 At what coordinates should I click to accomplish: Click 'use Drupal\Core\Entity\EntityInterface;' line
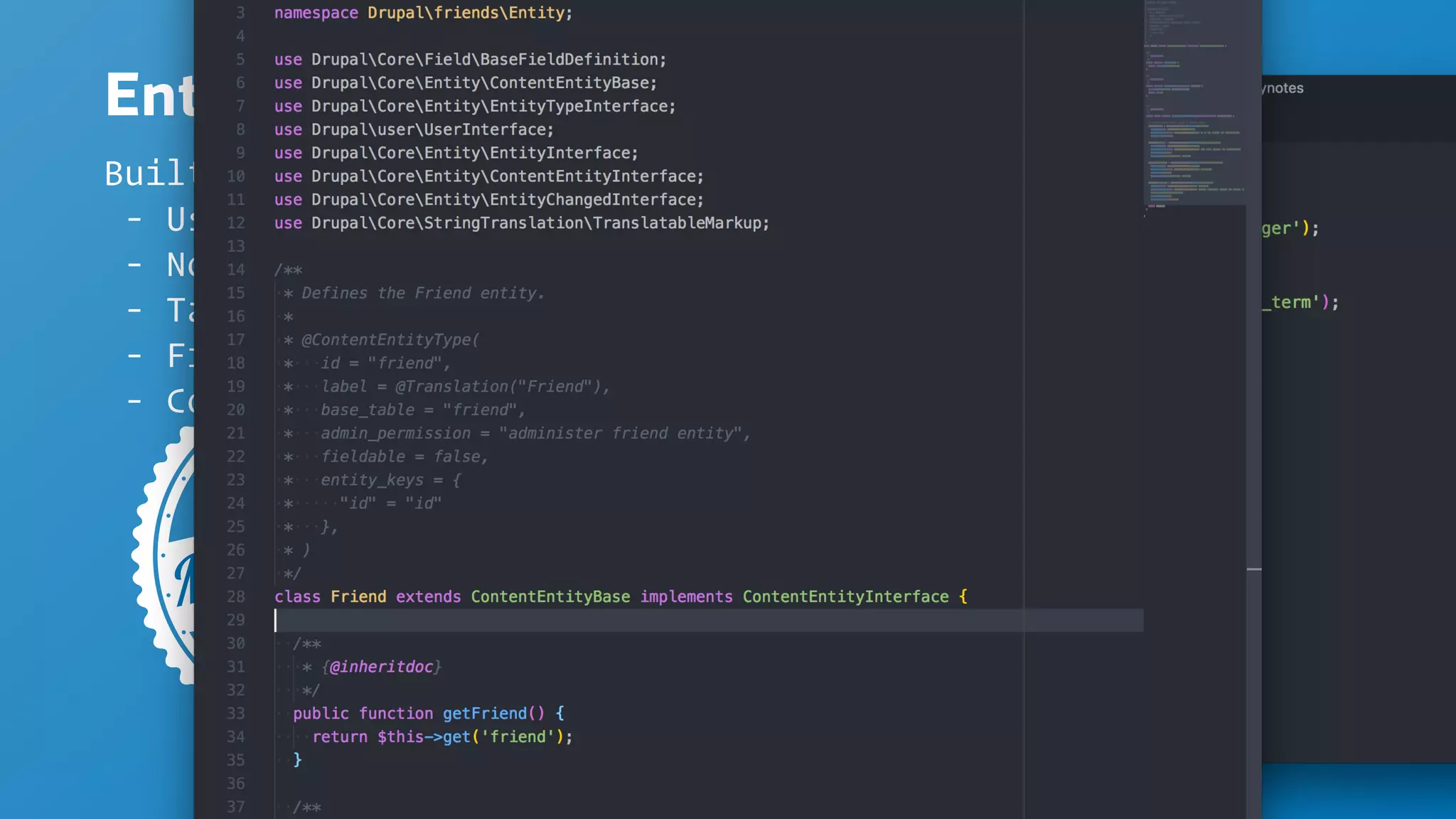click(x=456, y=153)
